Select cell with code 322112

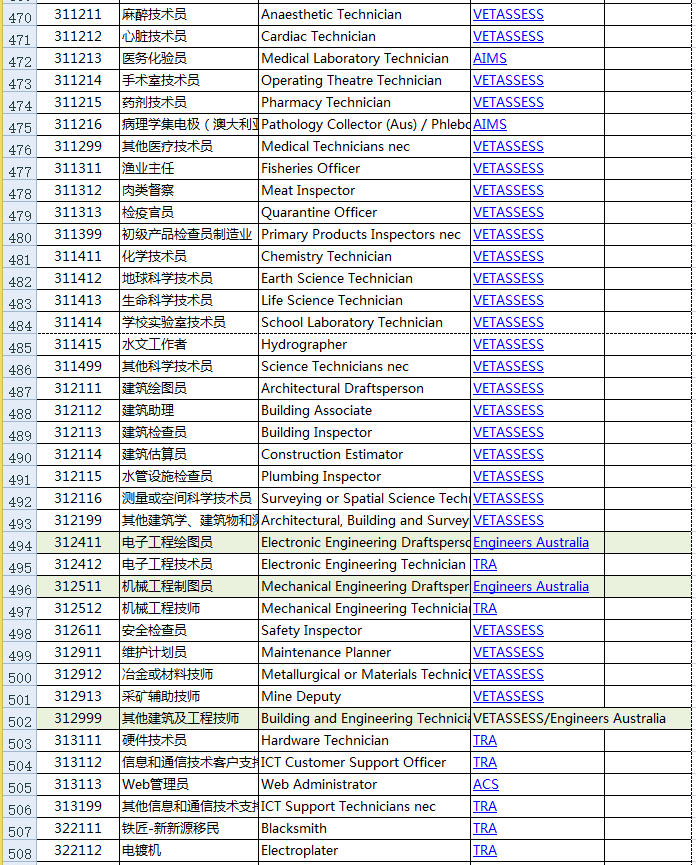tap(78, 851)
